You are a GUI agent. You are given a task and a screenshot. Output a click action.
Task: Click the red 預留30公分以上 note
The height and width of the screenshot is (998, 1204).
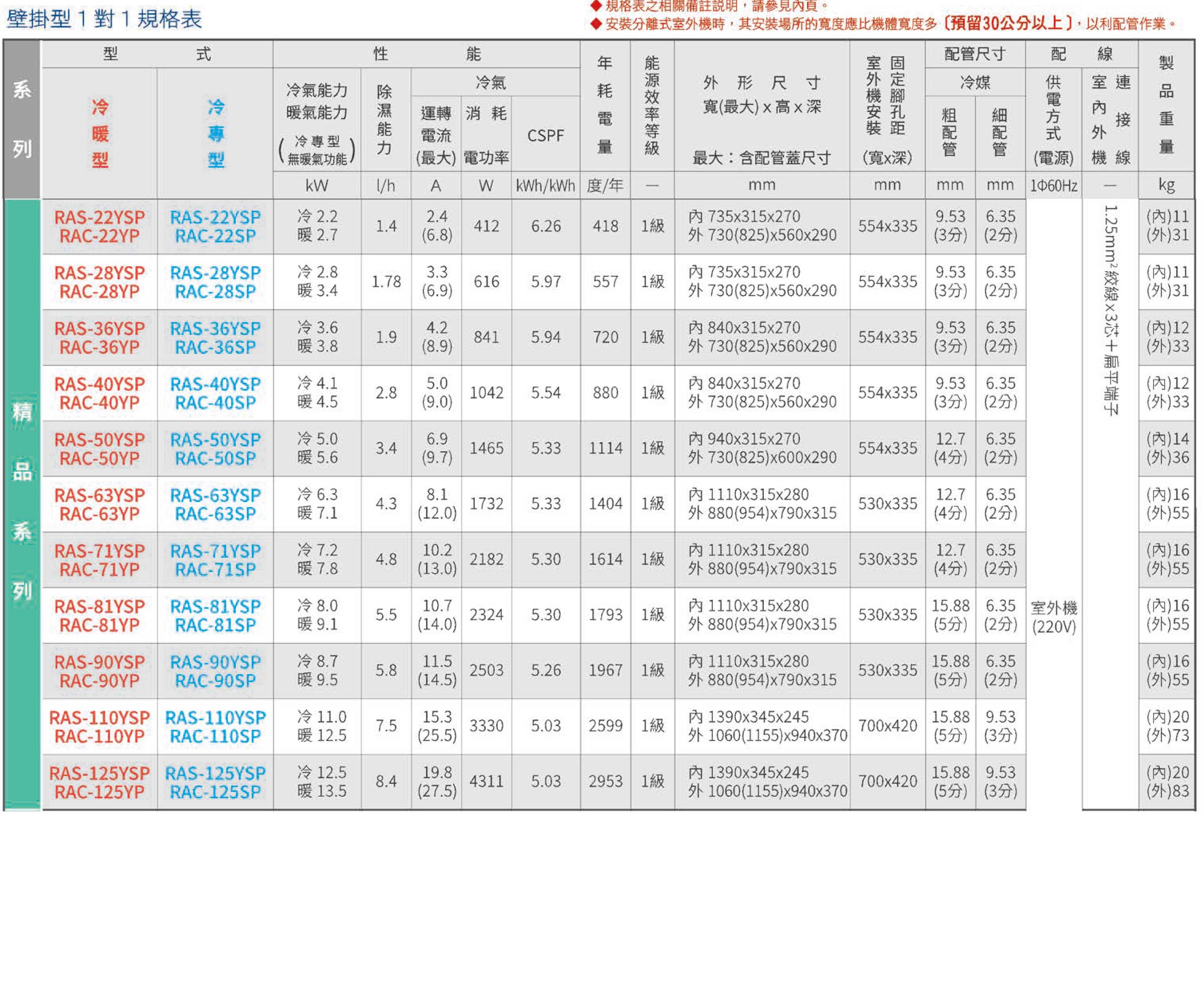tap(1008, 23)
